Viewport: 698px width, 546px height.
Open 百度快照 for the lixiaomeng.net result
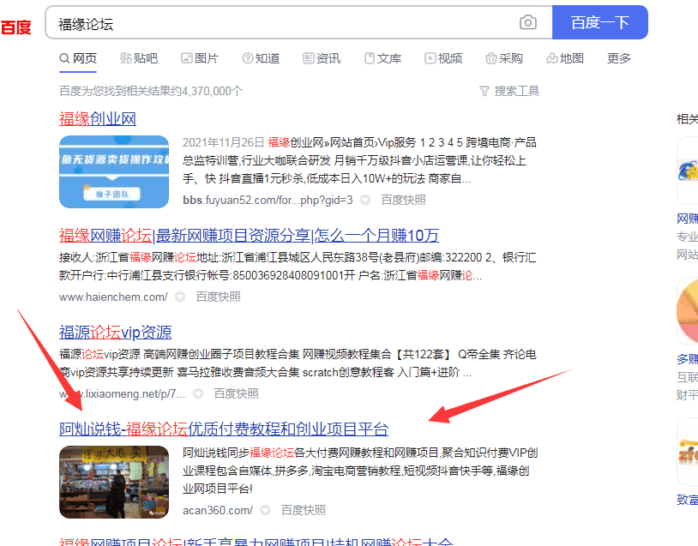236,394
